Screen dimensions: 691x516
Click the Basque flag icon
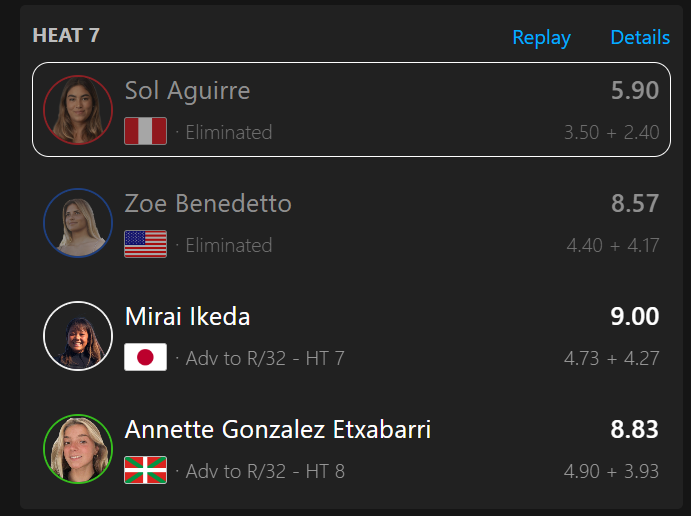click(x=145, y=470)
